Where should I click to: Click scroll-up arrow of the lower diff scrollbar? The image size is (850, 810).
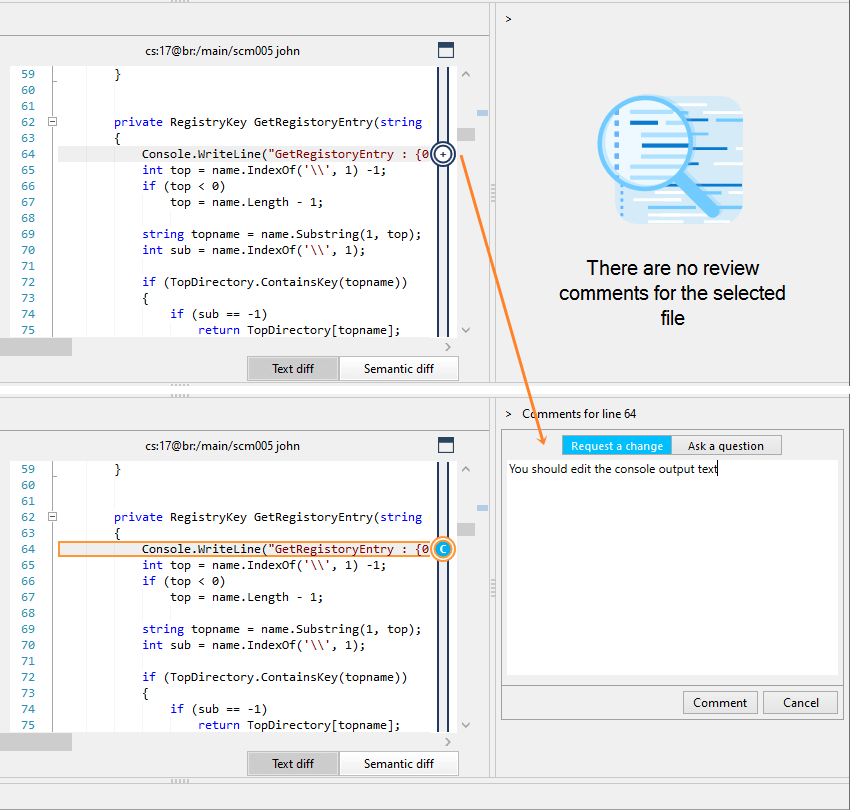coord(466,469)
